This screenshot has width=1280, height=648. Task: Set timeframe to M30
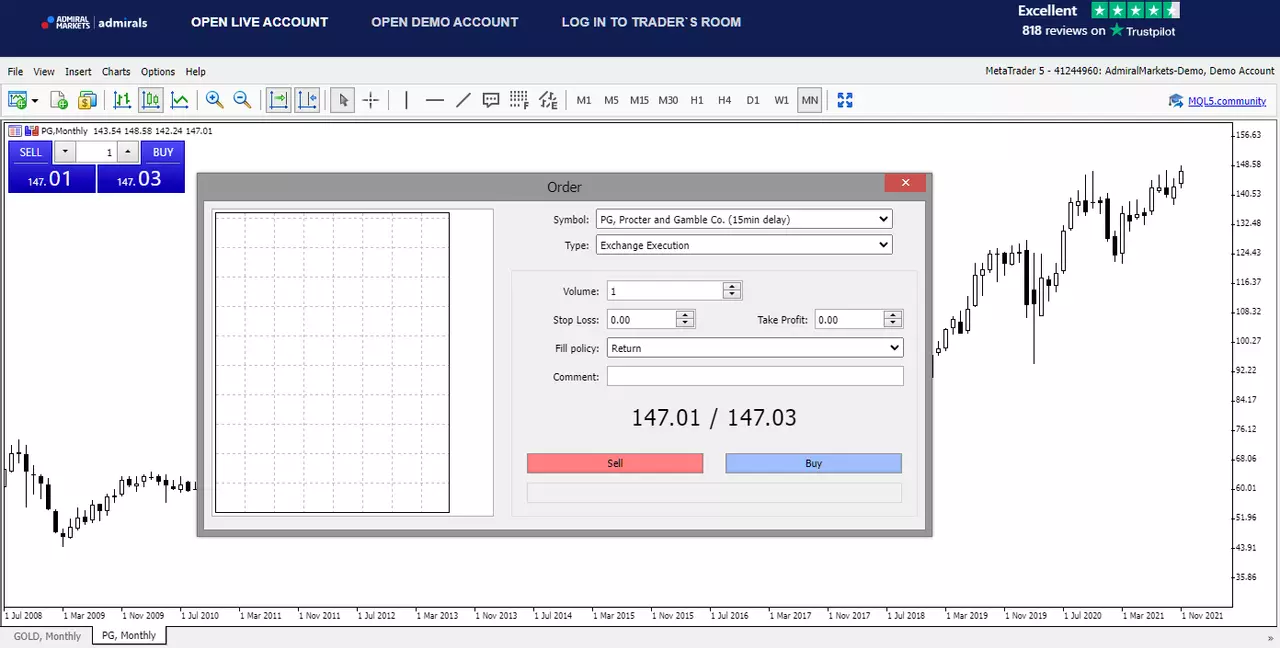[x=668, y=100]
